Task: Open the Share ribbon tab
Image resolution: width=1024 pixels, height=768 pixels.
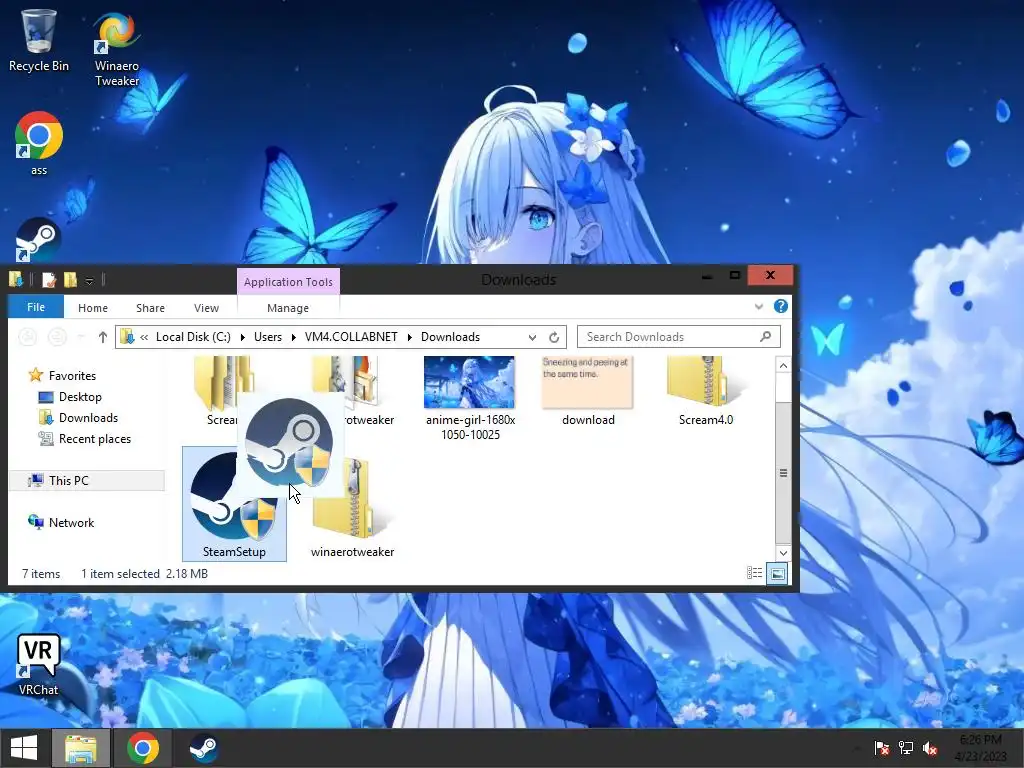Action: click(x=150, y=308)
